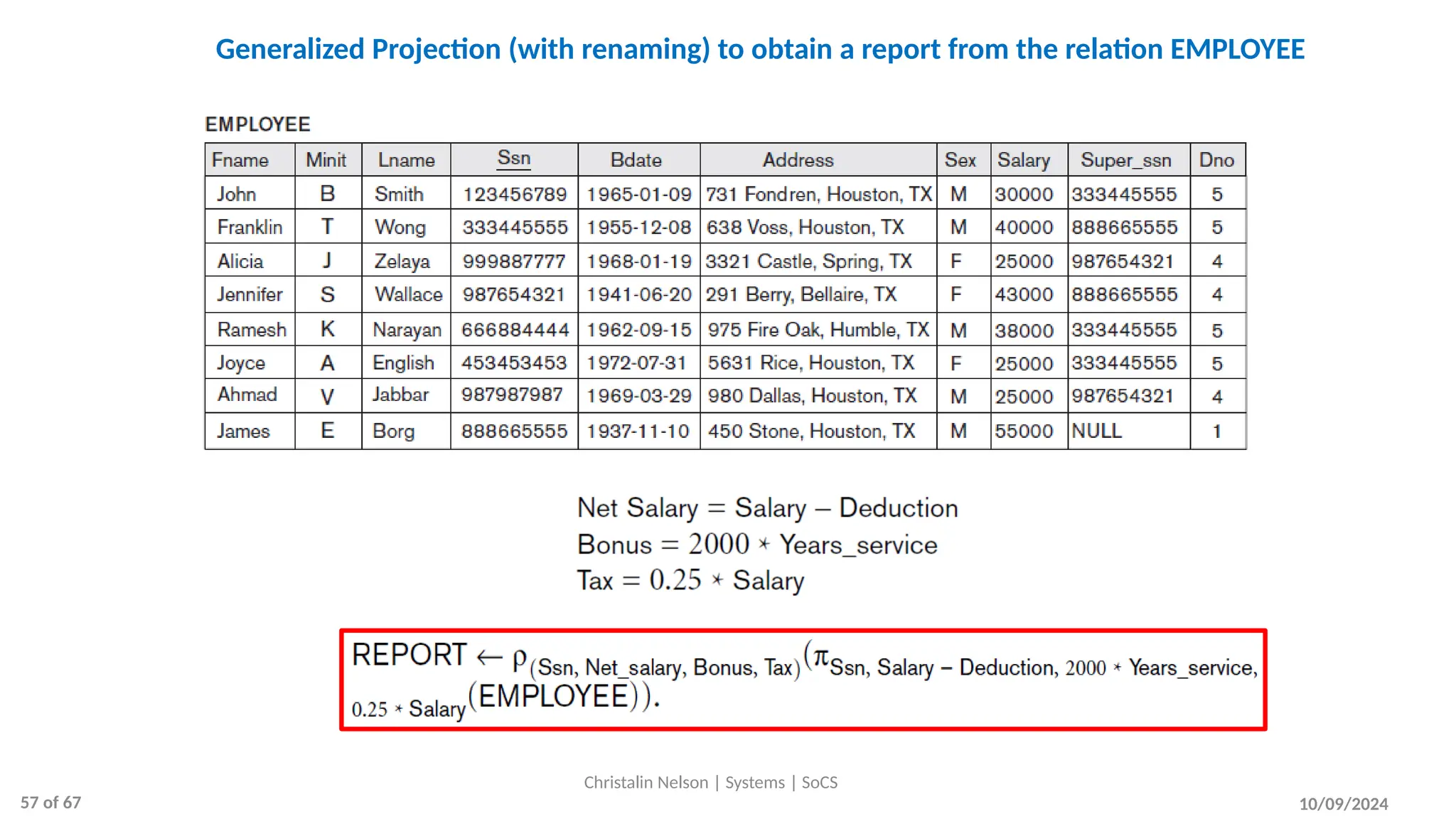
Task: Click birth date 1937-11-10
Action: pos(638,432)
